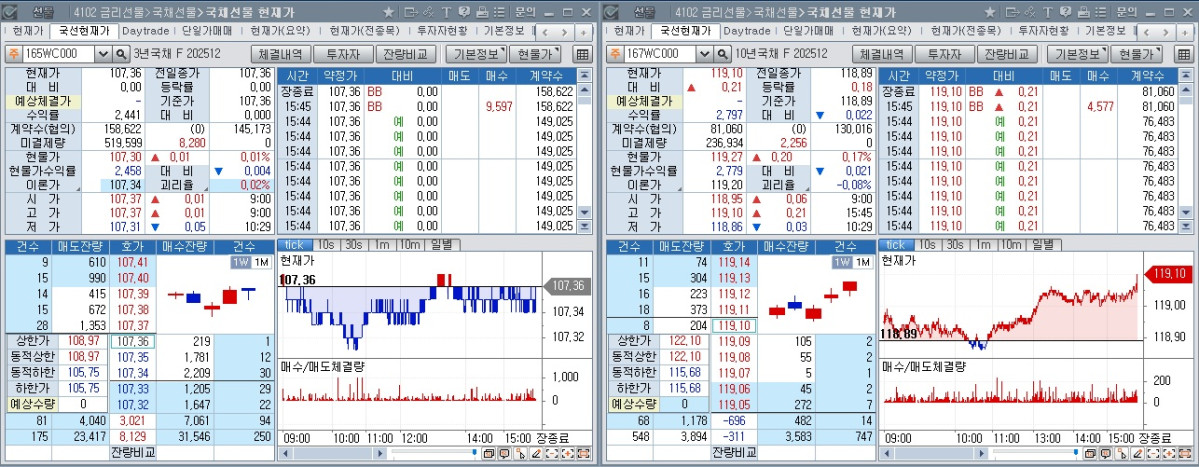Click export arrow icon in right window title bar
Screen dimensions: 1199x467
1012,12
